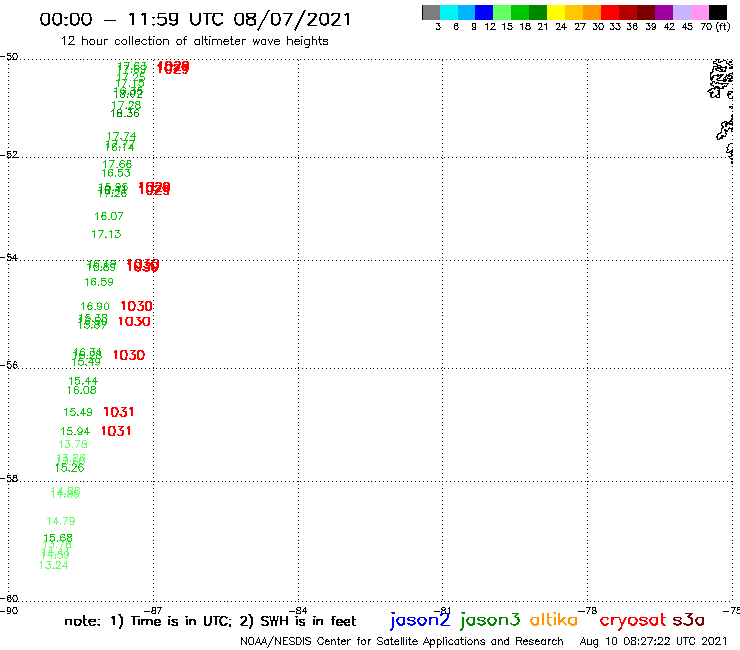Select the wave height value 17.74
The width and height of the screenshot is (740, 650).
122,136
